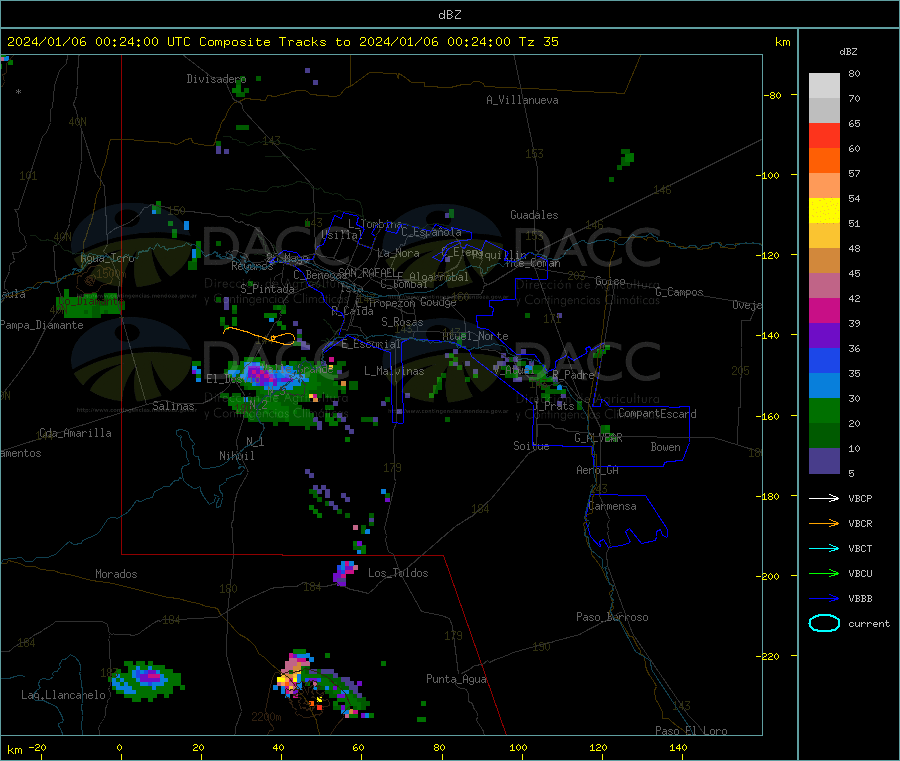Viewport: 900px width, 761px height.
Task: Click the 'Cda_Amarilla' map label
Action: pos(75,433)
